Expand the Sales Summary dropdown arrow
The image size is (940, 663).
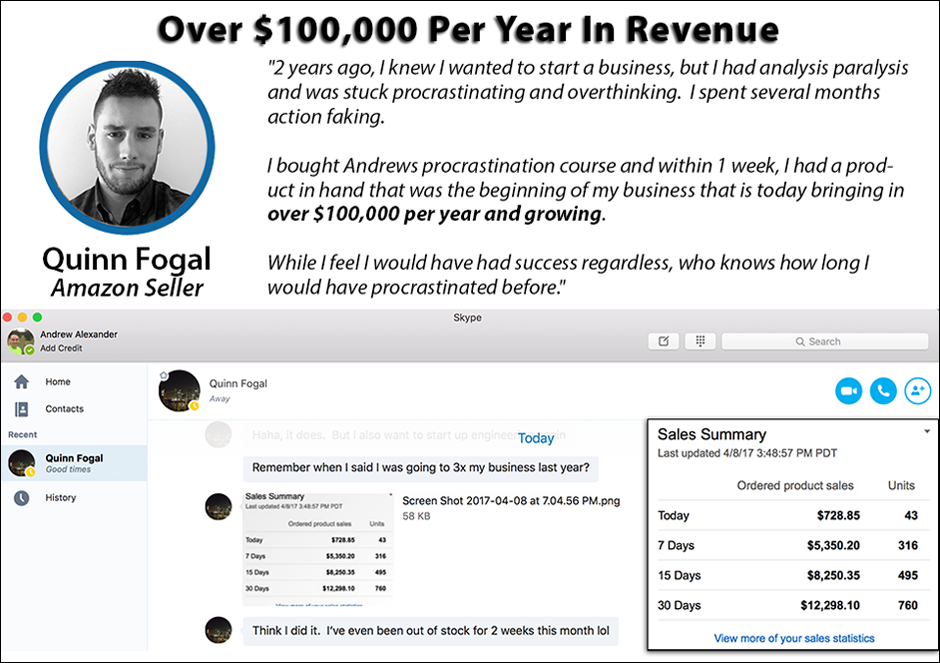927,431
